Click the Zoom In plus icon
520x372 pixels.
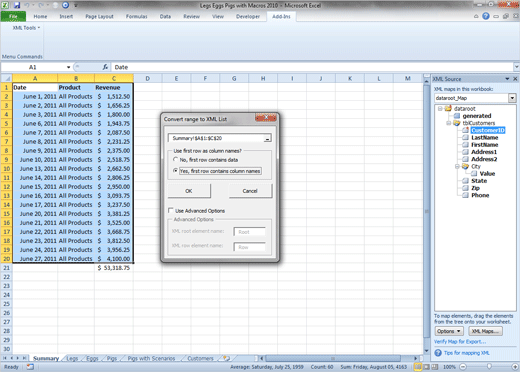[x=515, y=367]
